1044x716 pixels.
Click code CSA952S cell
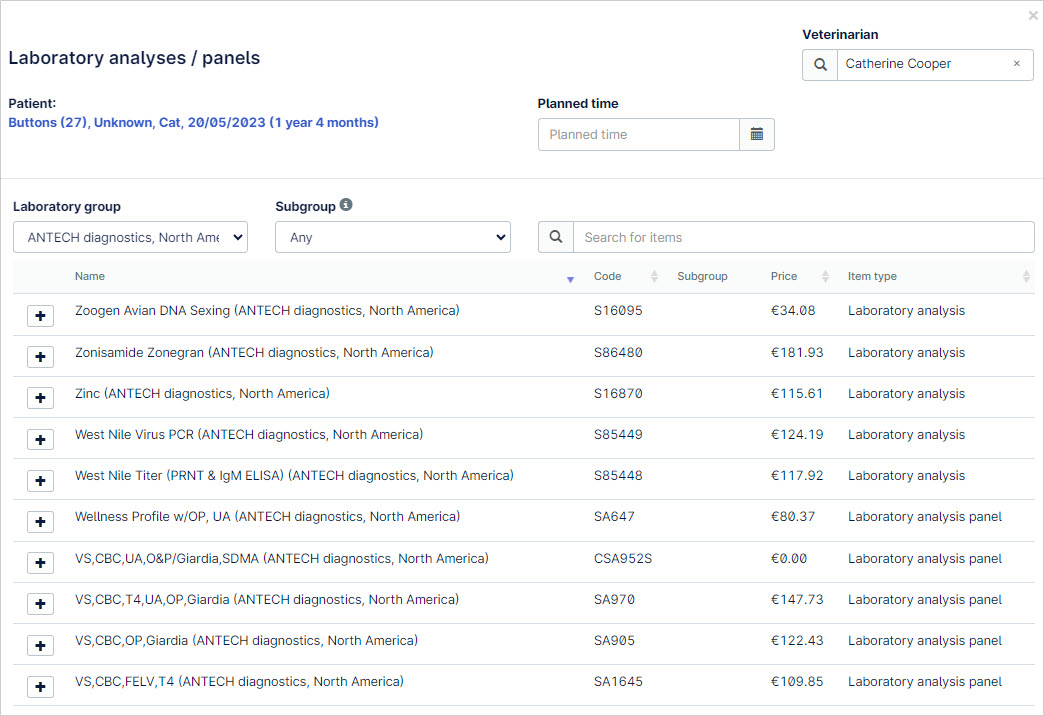coord(623,559)
